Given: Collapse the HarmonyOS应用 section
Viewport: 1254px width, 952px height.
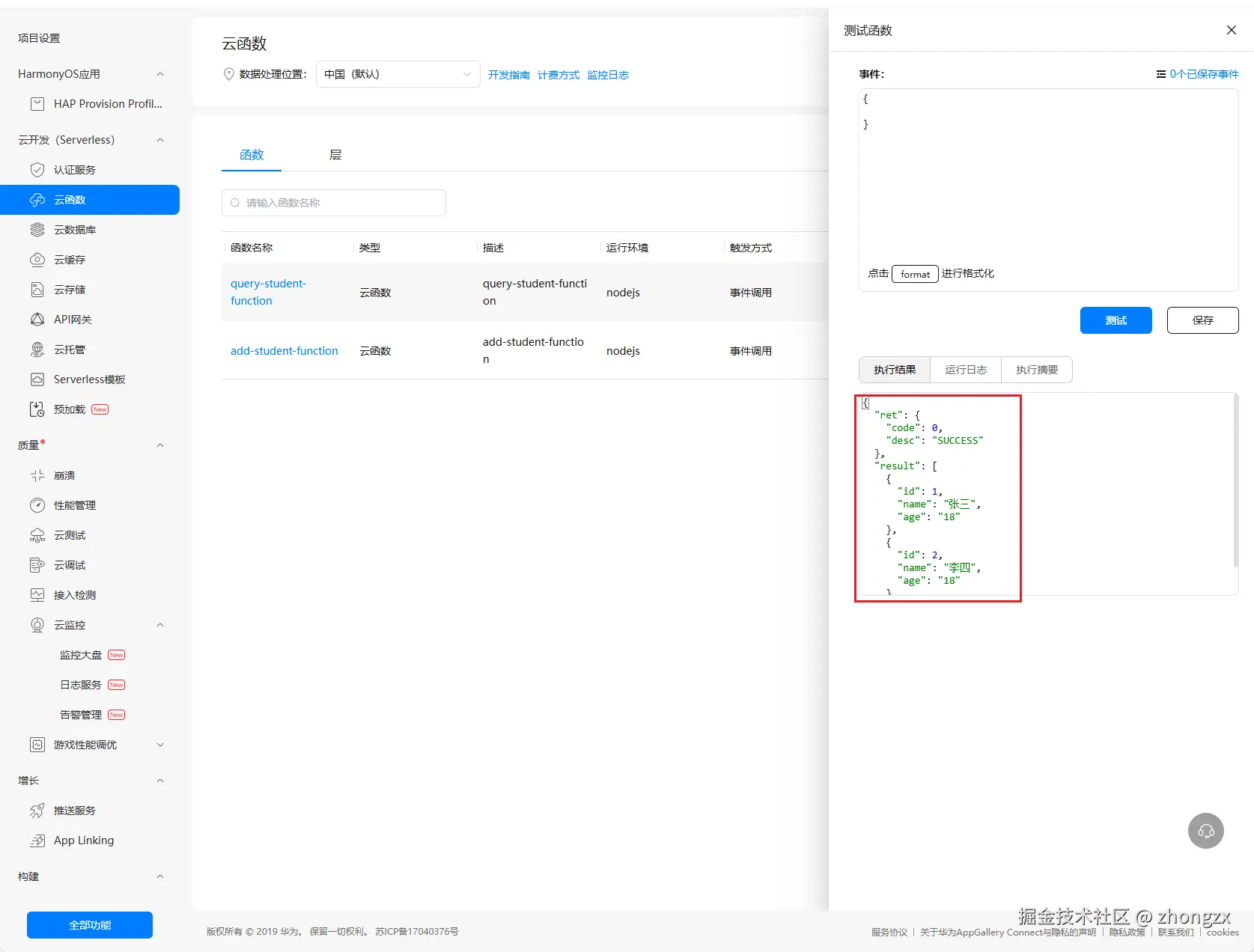Looking at the screenshot, I should click(x=160, y=74).
